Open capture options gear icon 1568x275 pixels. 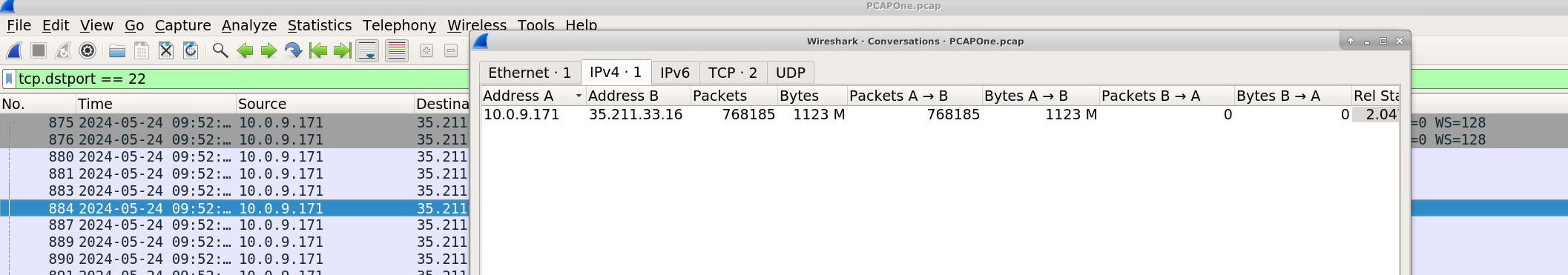click(x=88, y=50)
